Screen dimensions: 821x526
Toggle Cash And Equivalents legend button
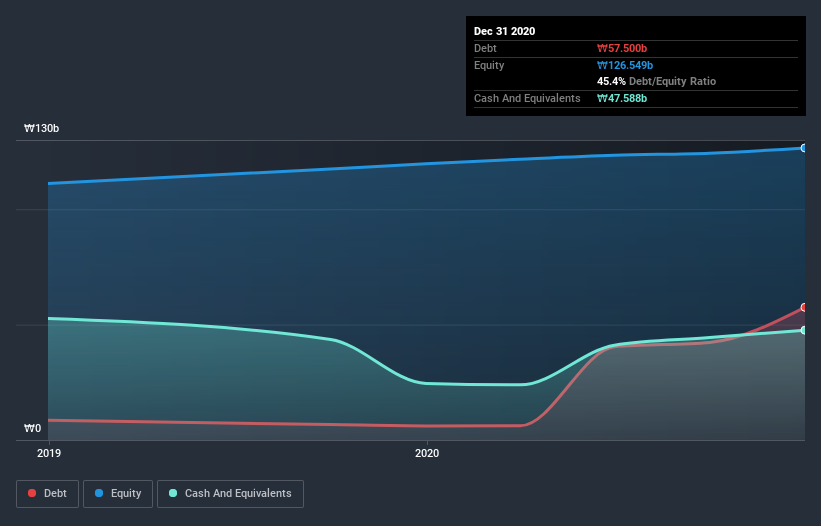(230, 494)
